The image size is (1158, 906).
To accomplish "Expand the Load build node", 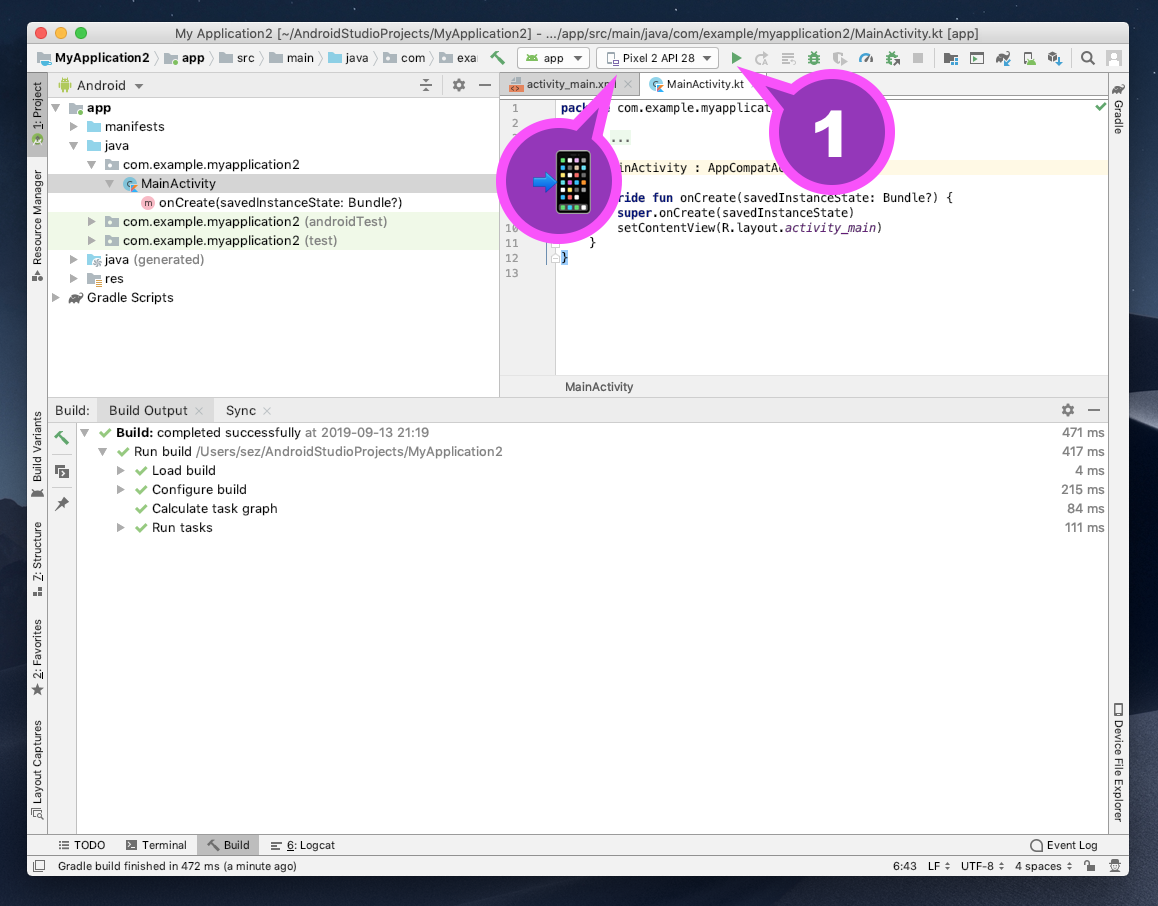I will point(120,470).
